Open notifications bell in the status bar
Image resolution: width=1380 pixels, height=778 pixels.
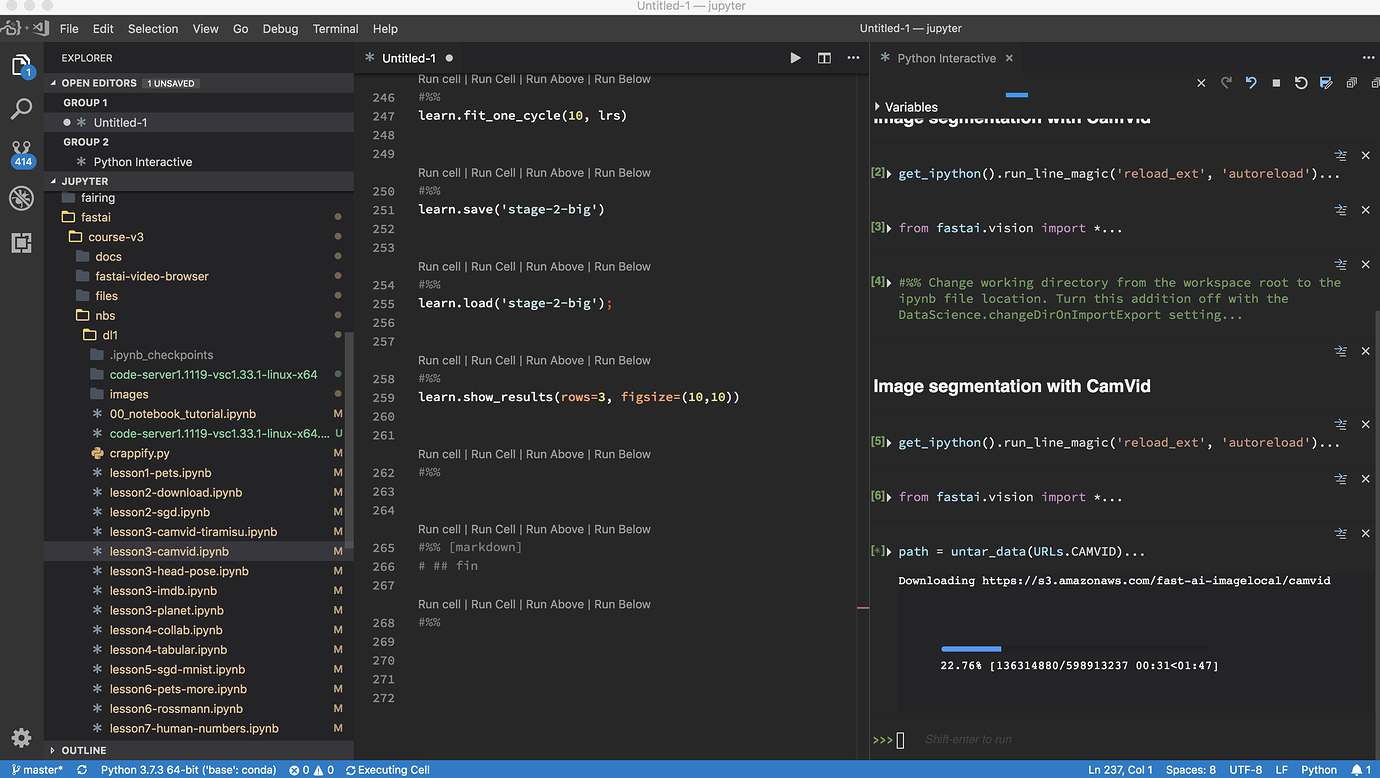1361,770
